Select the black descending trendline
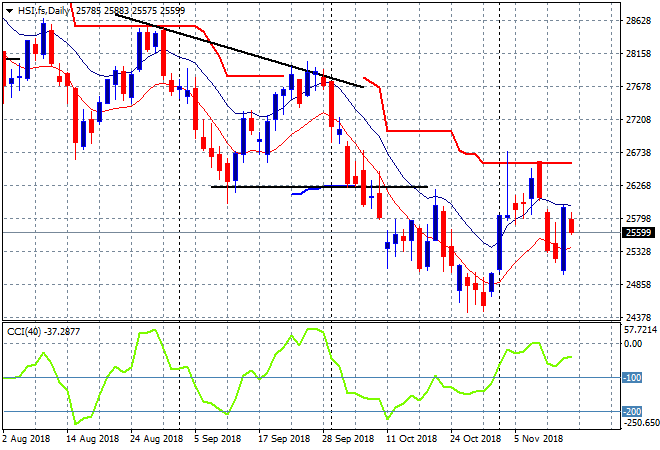The width and height of the screenshot is (660, 450). point(239,51)
